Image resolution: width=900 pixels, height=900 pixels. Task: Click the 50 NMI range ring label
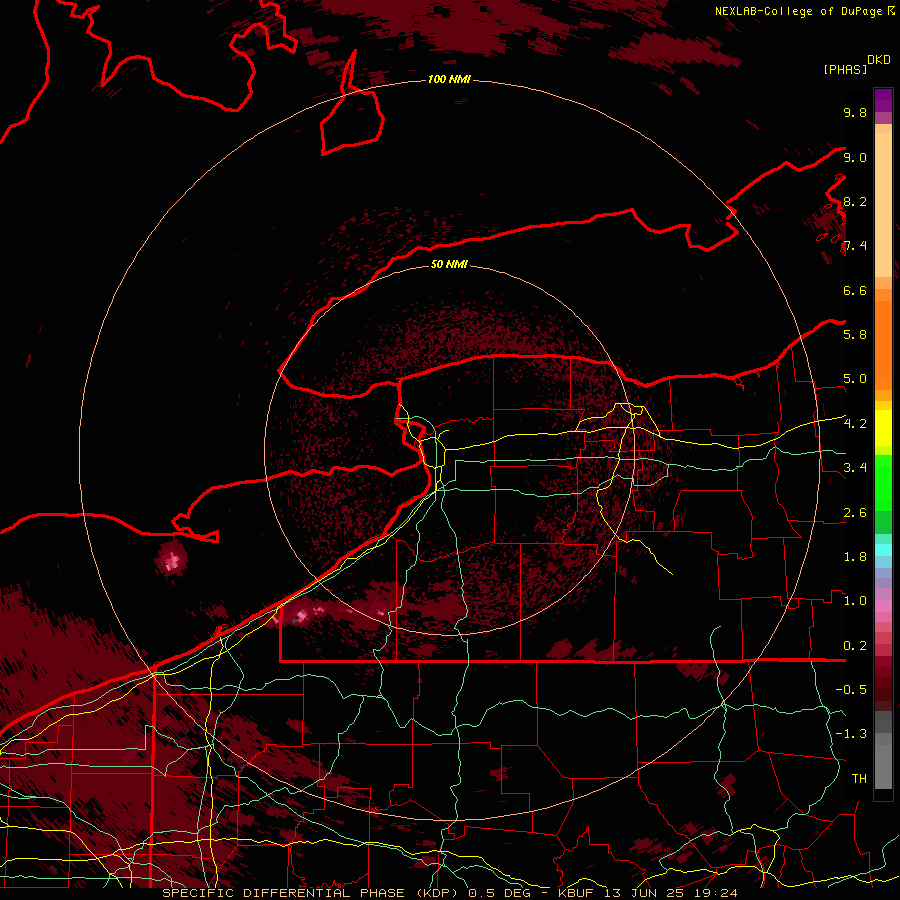(x=449, y=264)
